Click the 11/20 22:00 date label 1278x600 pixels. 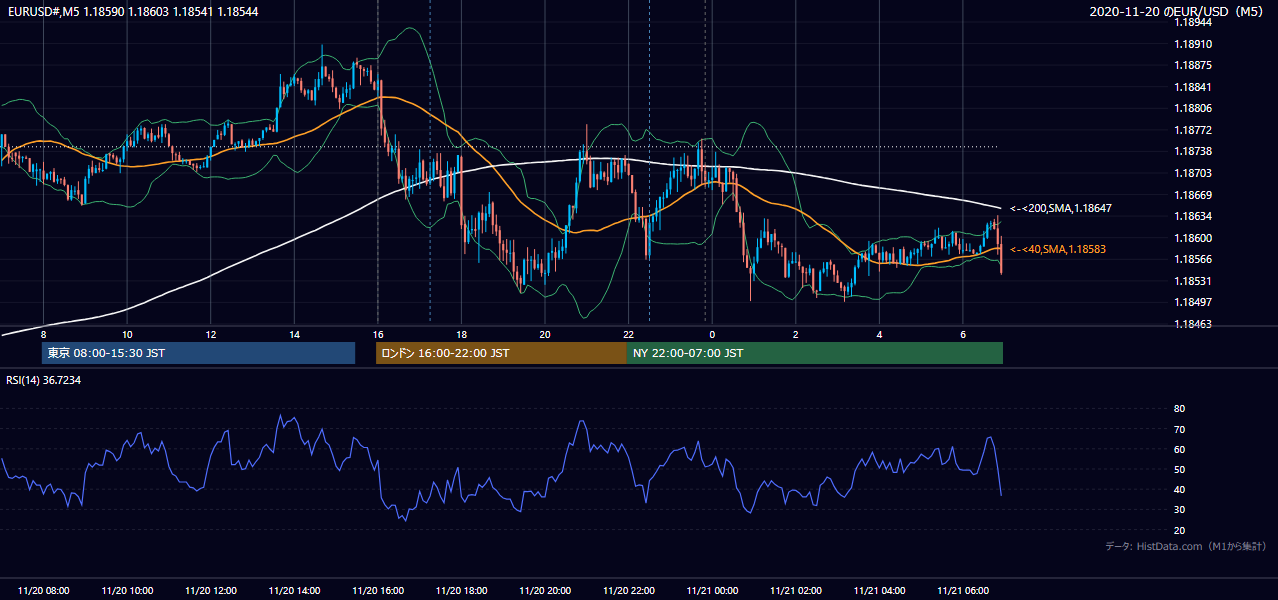628,591
